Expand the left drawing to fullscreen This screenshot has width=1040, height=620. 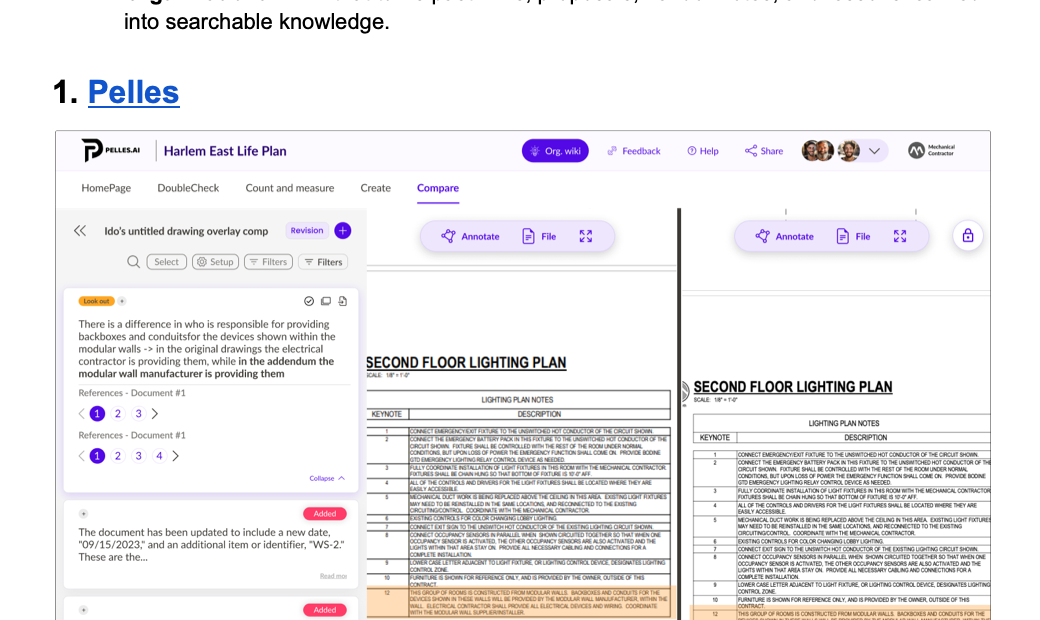pyautogui.click(x=586, y=237)
